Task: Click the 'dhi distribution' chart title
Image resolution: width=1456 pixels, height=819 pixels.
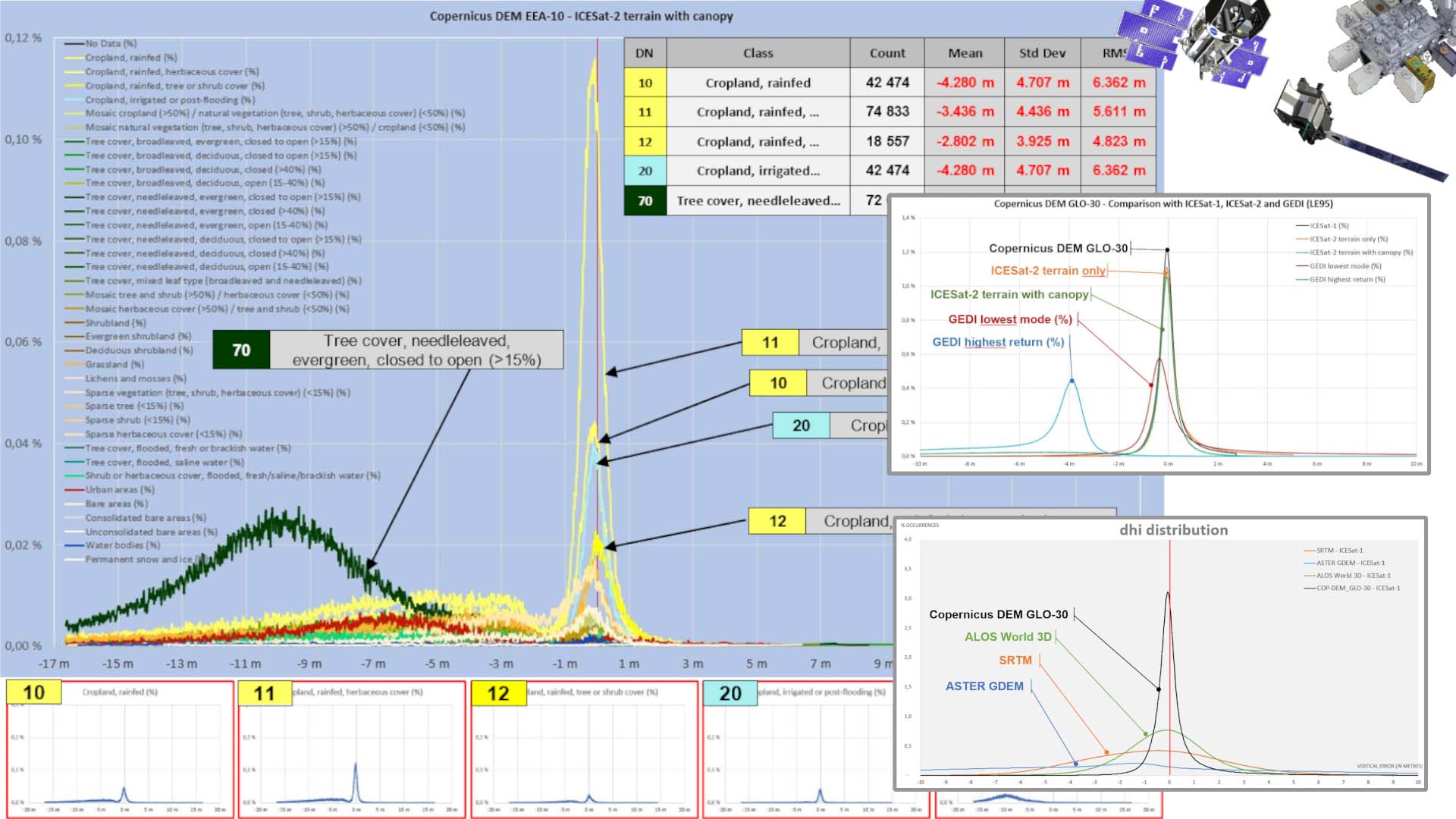Action: point(1173,530)
